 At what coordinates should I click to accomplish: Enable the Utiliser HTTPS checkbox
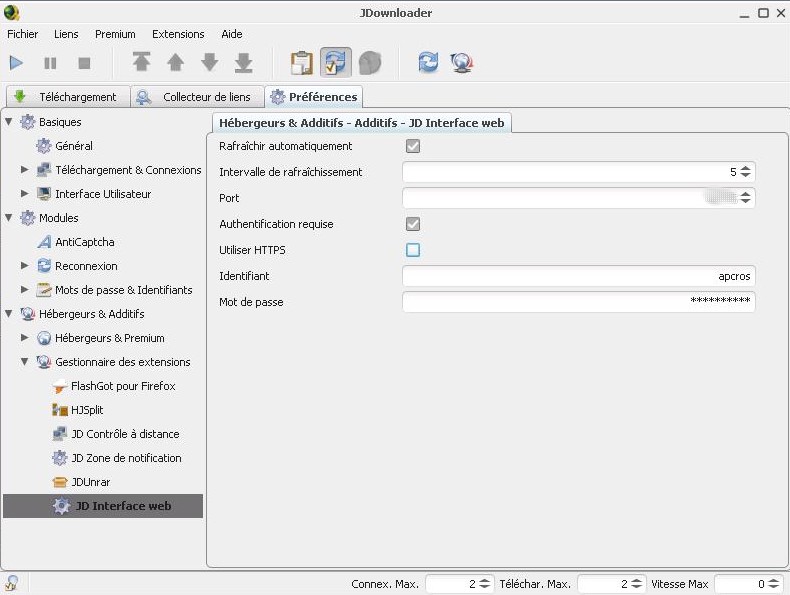[x=413, y=250]
